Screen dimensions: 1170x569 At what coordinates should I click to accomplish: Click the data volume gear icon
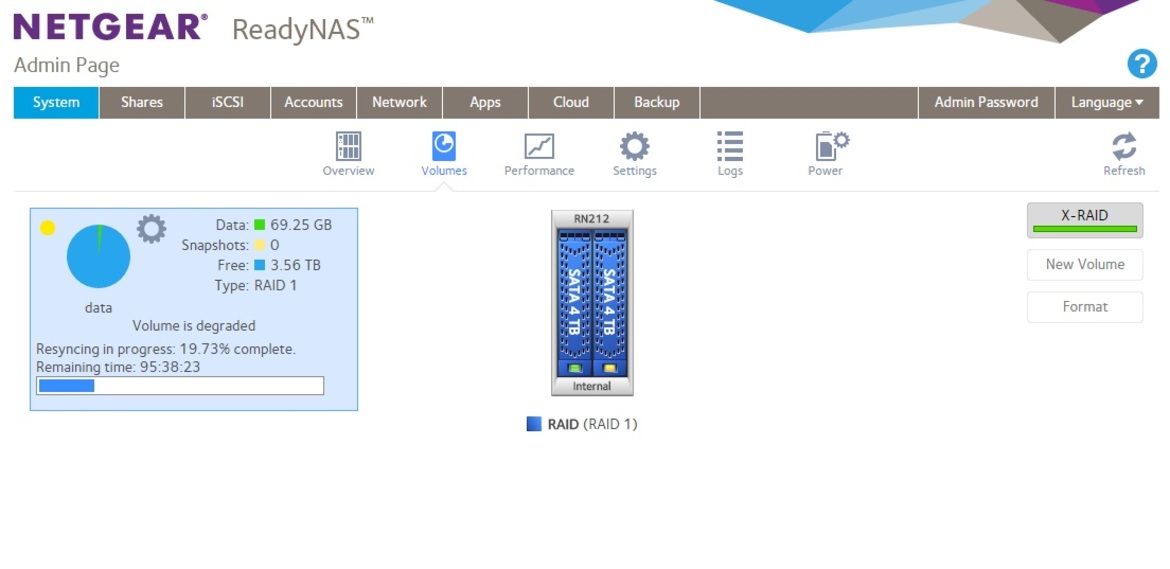point(151,229)
